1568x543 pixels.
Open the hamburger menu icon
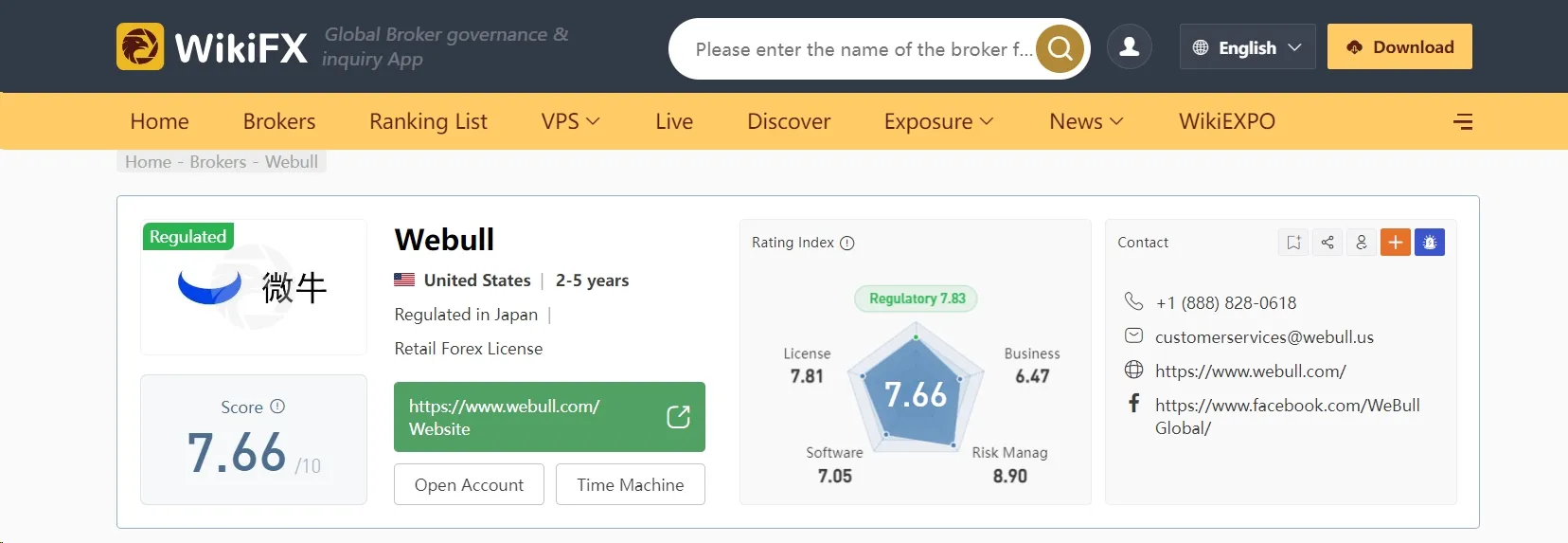click(1463, 121)
